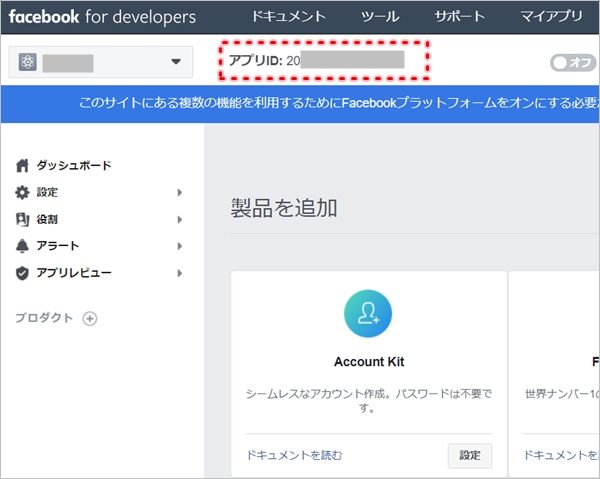
Task: Click the settings gear icon in sidebar
Action: [x=22, y=192]
